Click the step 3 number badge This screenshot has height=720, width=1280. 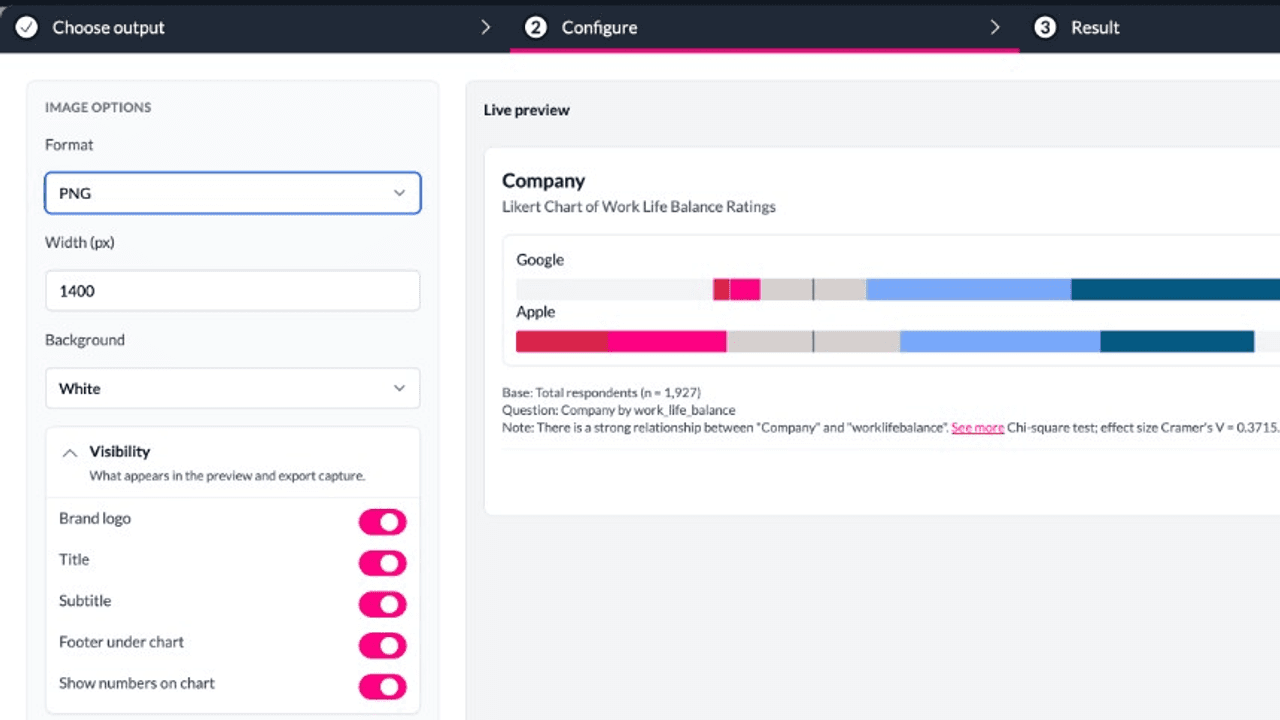(x=1045, y=27)
